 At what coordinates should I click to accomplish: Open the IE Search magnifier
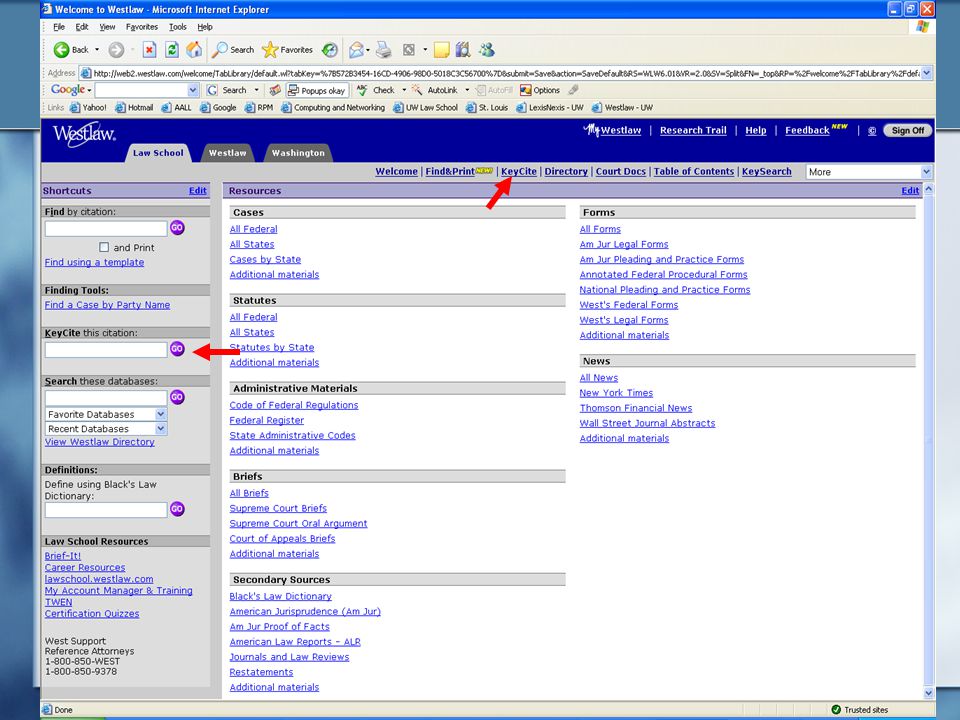coord(233,50)
